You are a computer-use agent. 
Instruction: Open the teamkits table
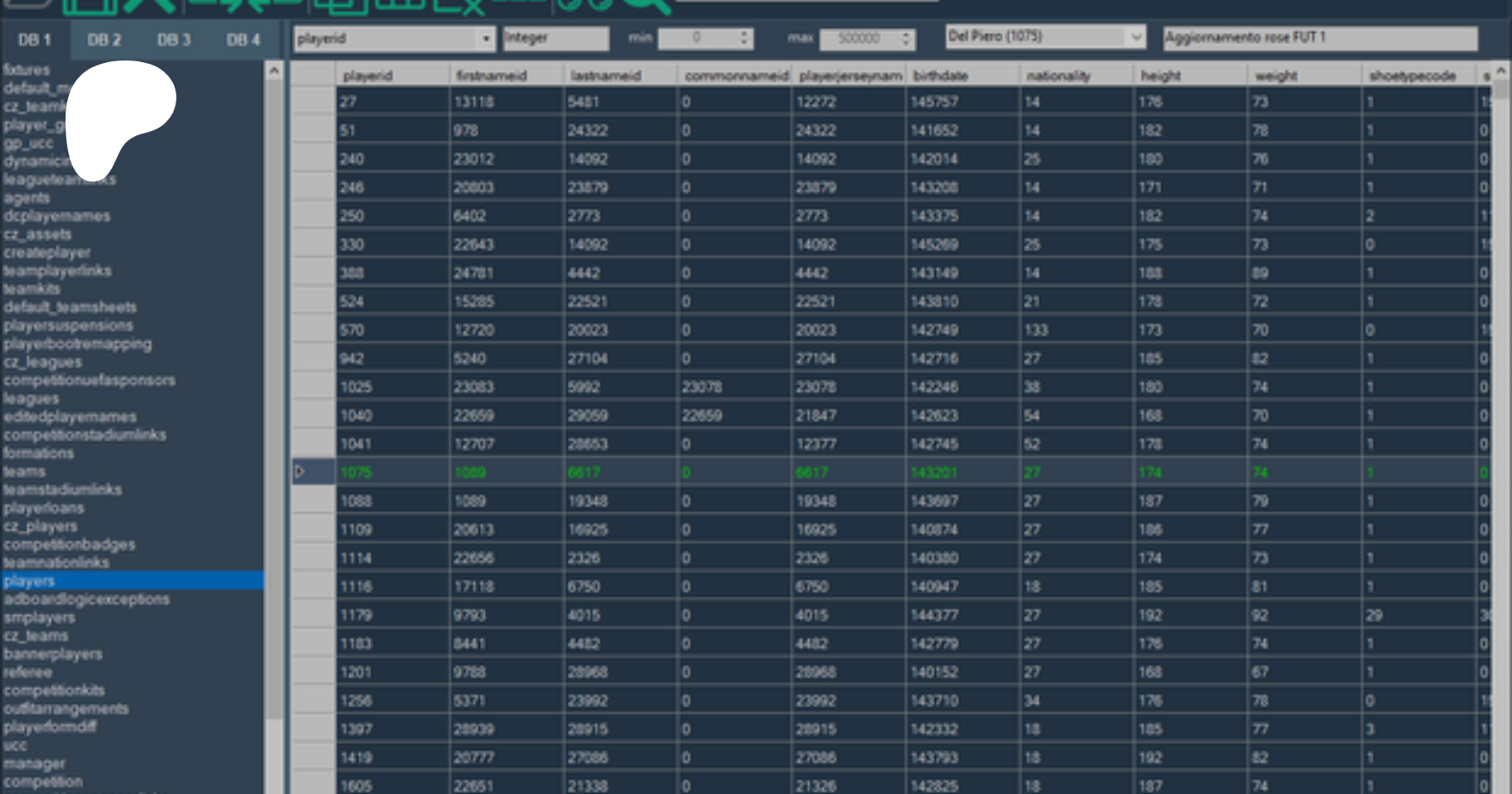point(32,289)
